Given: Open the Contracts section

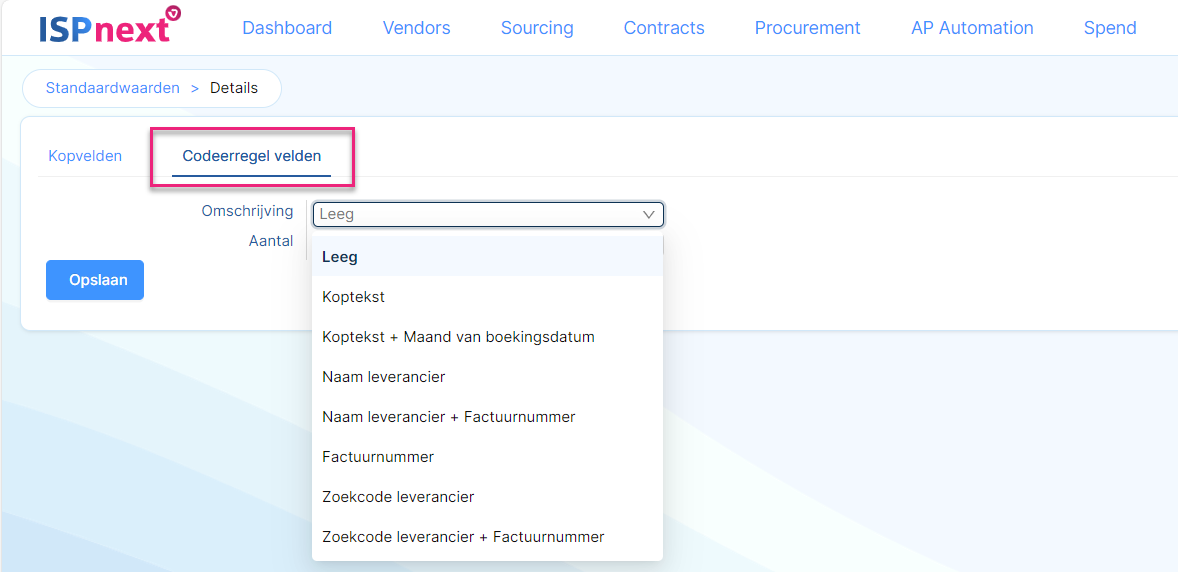Looking at the screenshot, I should click(664, 29).
